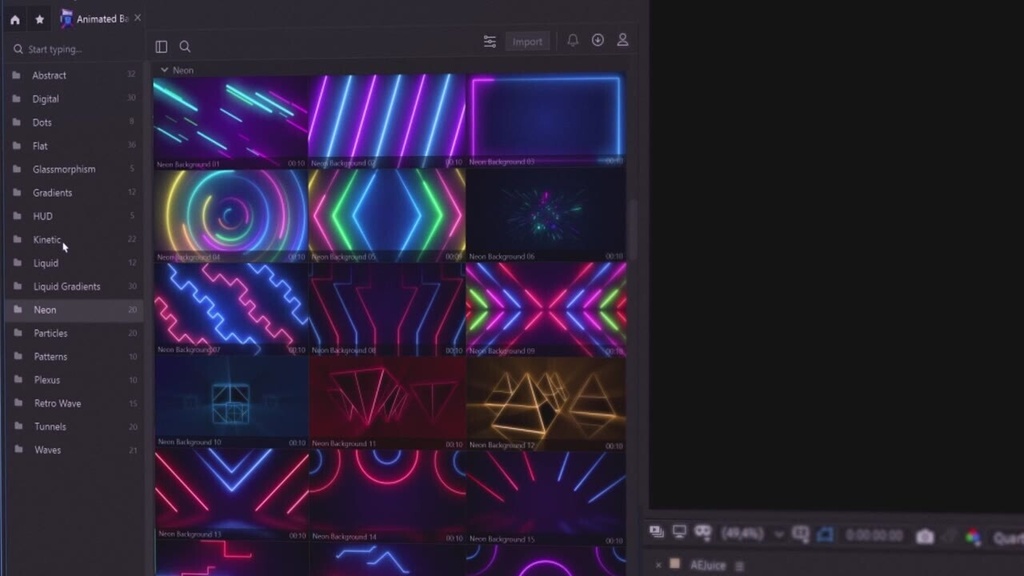Select Neon Background 11 thumbnail

click(x=388, y=403)
